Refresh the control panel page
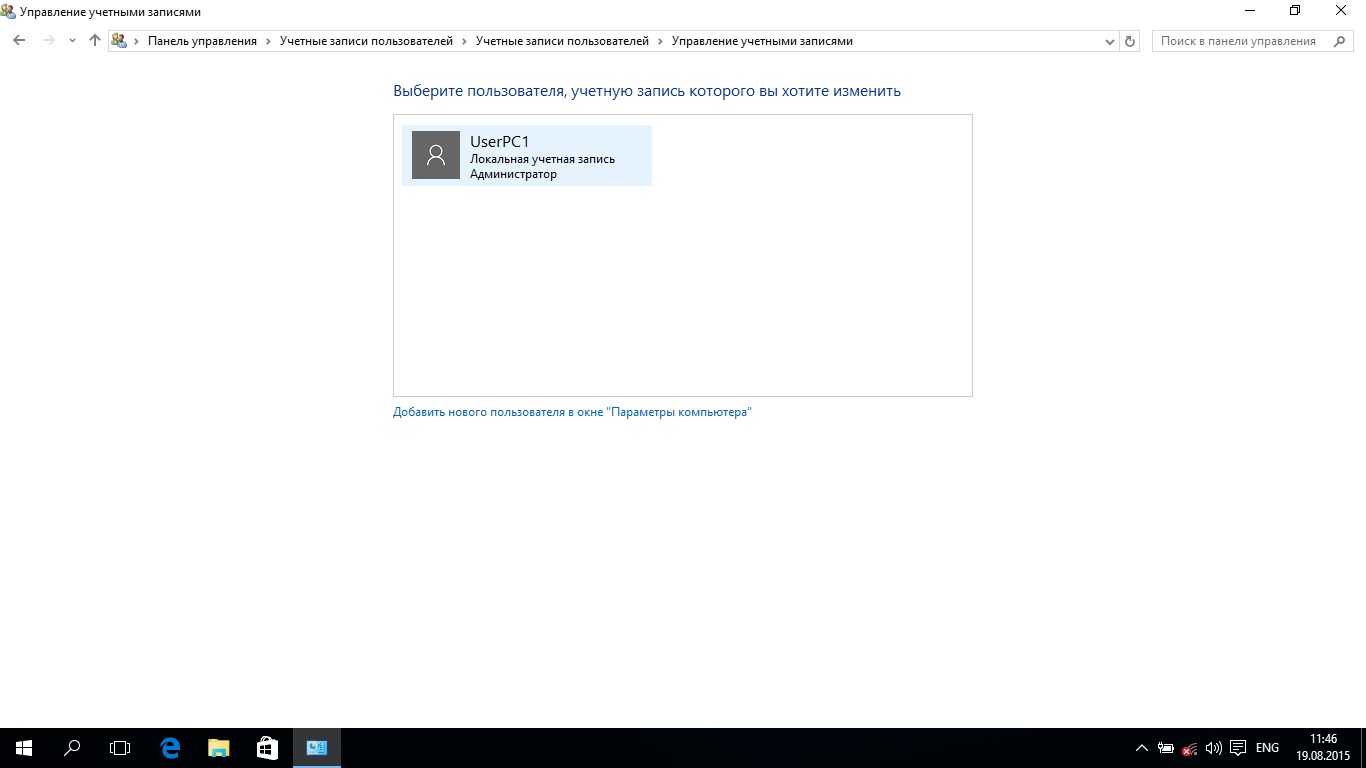1366x768 pixels. click(1130, 41)
